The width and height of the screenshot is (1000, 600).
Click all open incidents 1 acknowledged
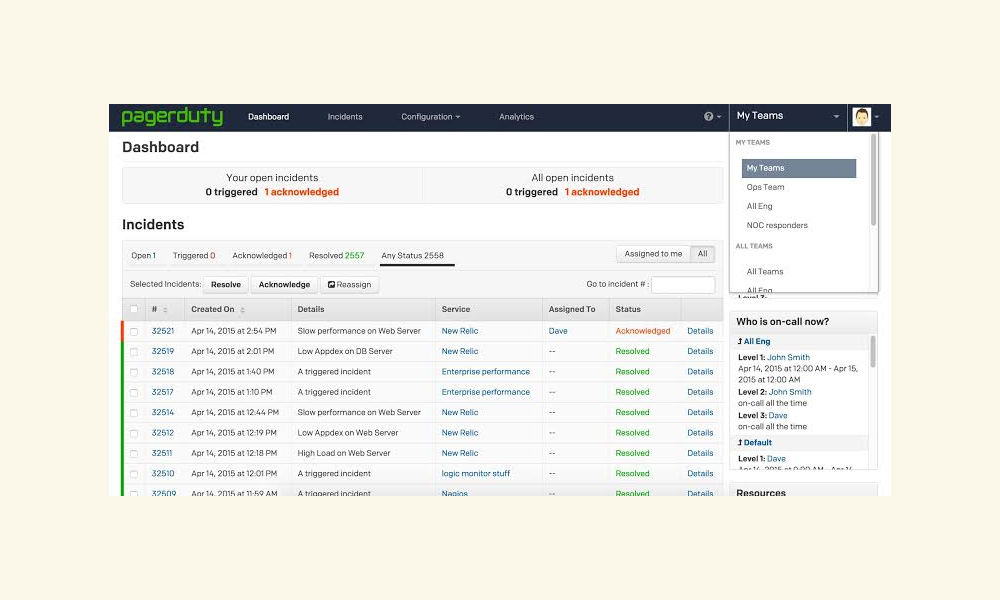click(602, 192)
